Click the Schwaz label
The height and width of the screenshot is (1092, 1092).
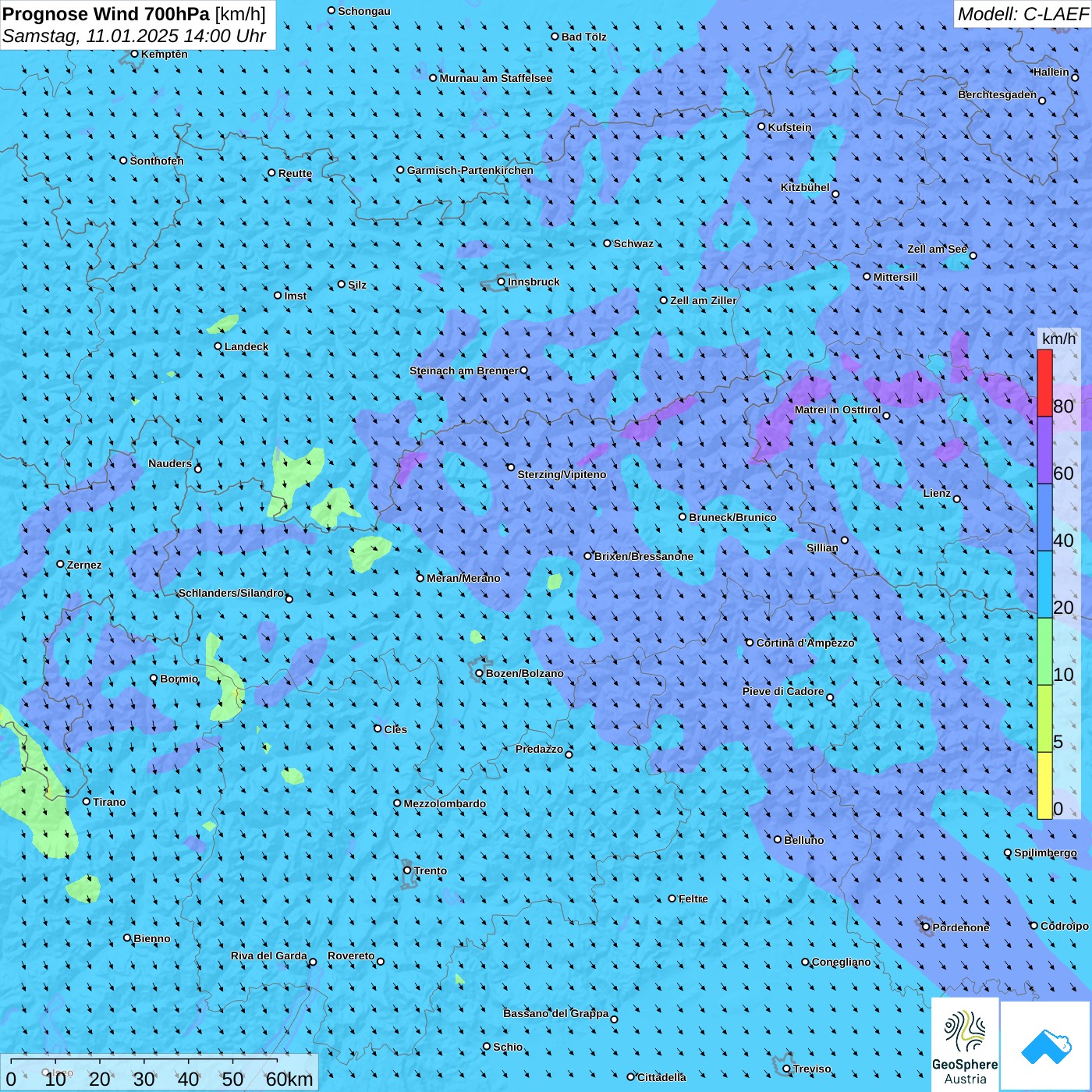(x=633, y=243)
